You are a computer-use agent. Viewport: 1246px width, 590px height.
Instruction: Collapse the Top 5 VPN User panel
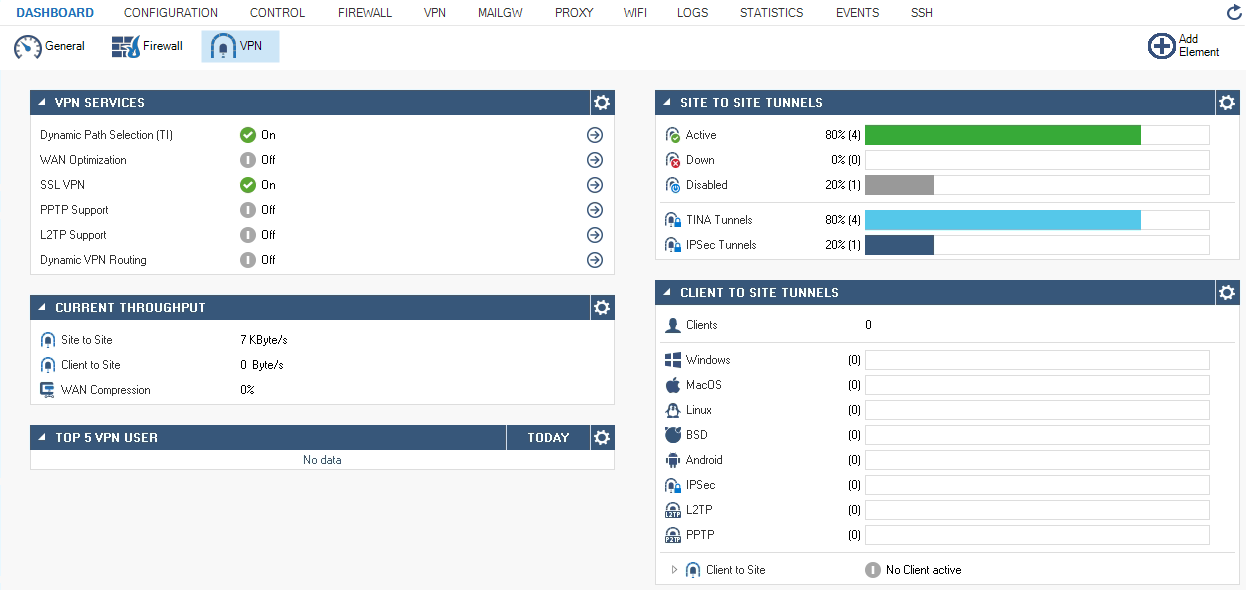42,437
